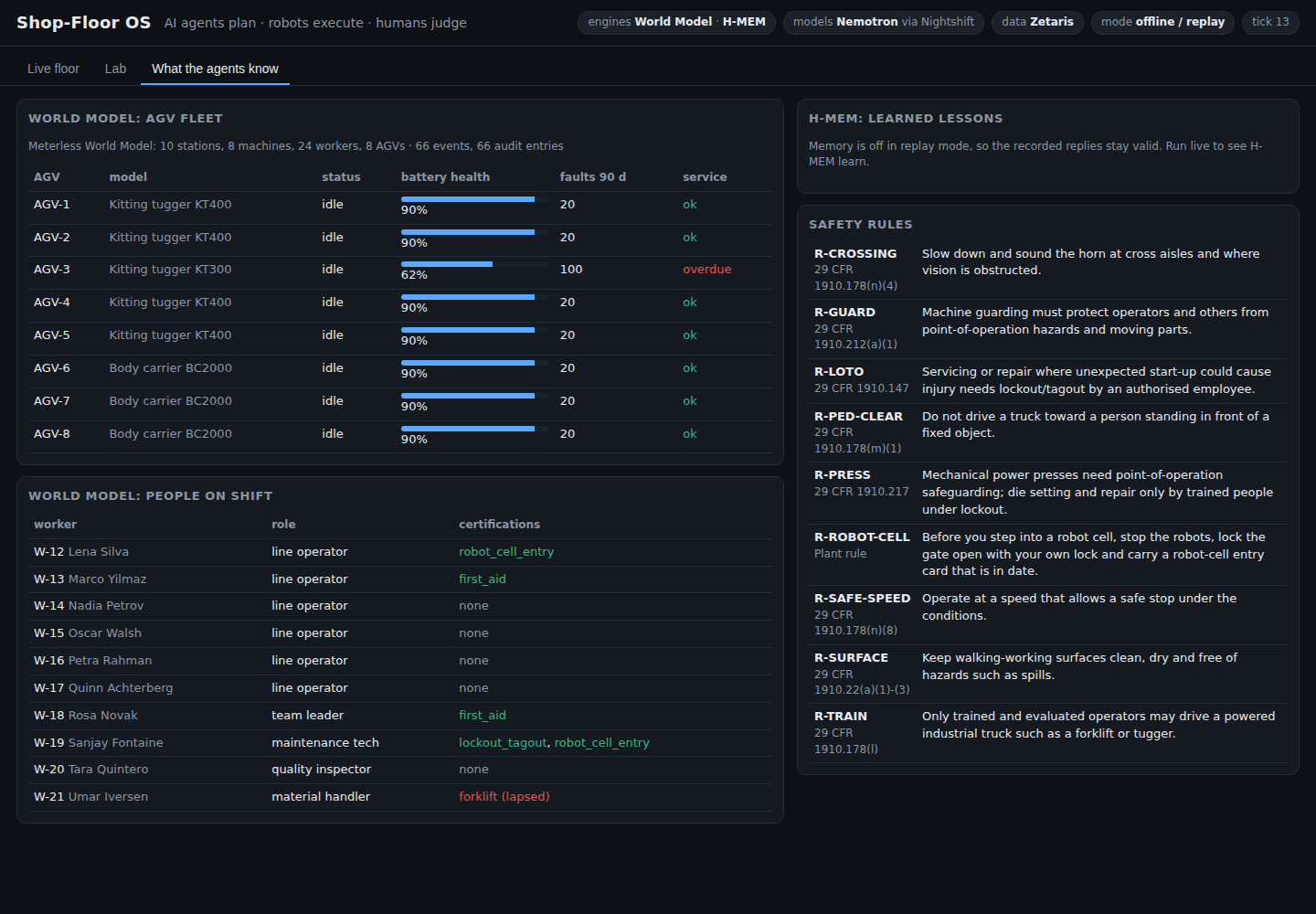Click the battery health column header

coord(445,177)
